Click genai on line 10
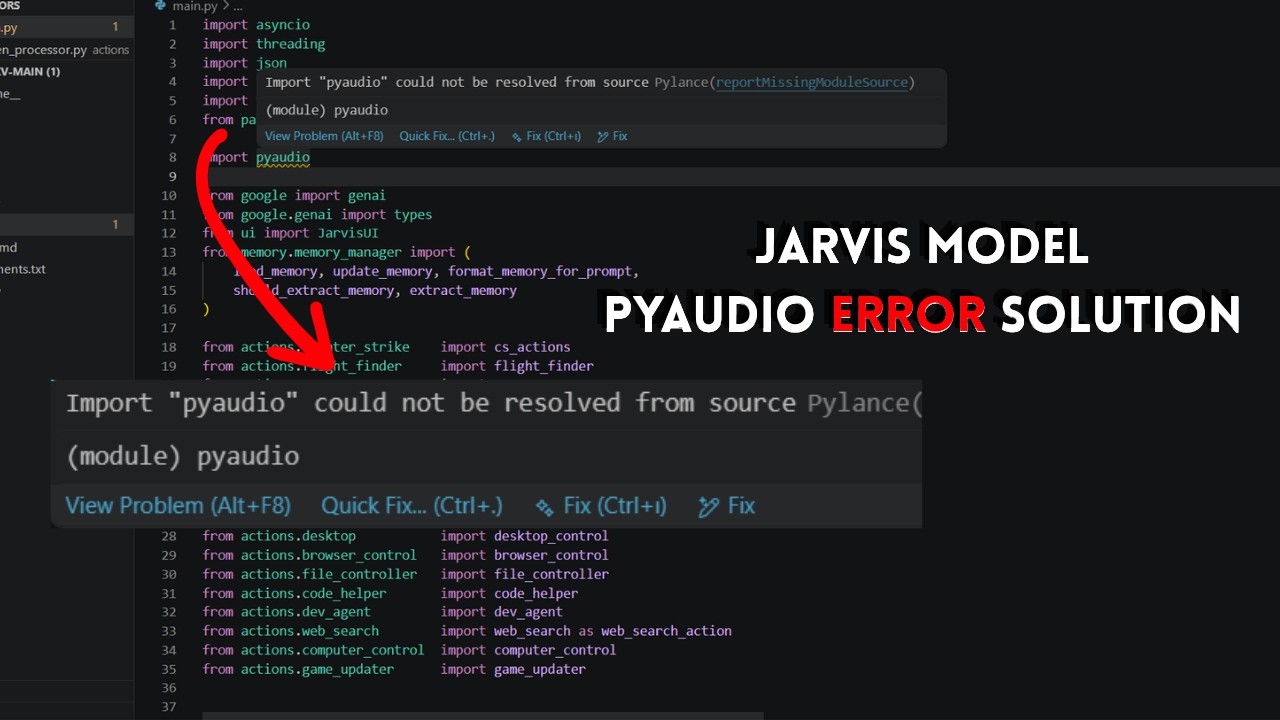This screenshot has width=1280, height=720. (367, 195)
